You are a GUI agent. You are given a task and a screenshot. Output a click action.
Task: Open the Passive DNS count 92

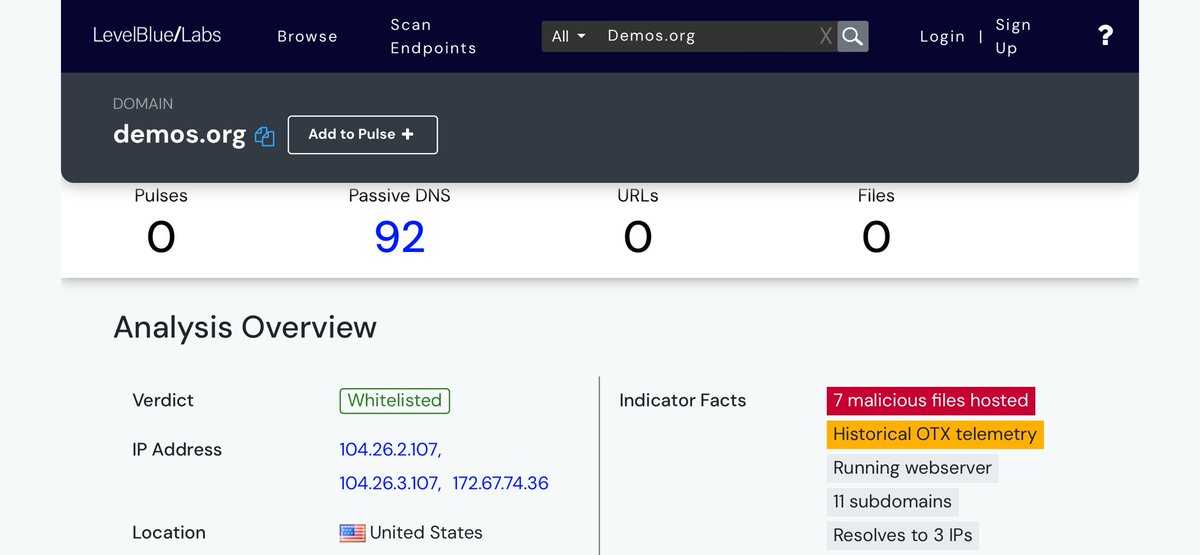click(399, 237)
